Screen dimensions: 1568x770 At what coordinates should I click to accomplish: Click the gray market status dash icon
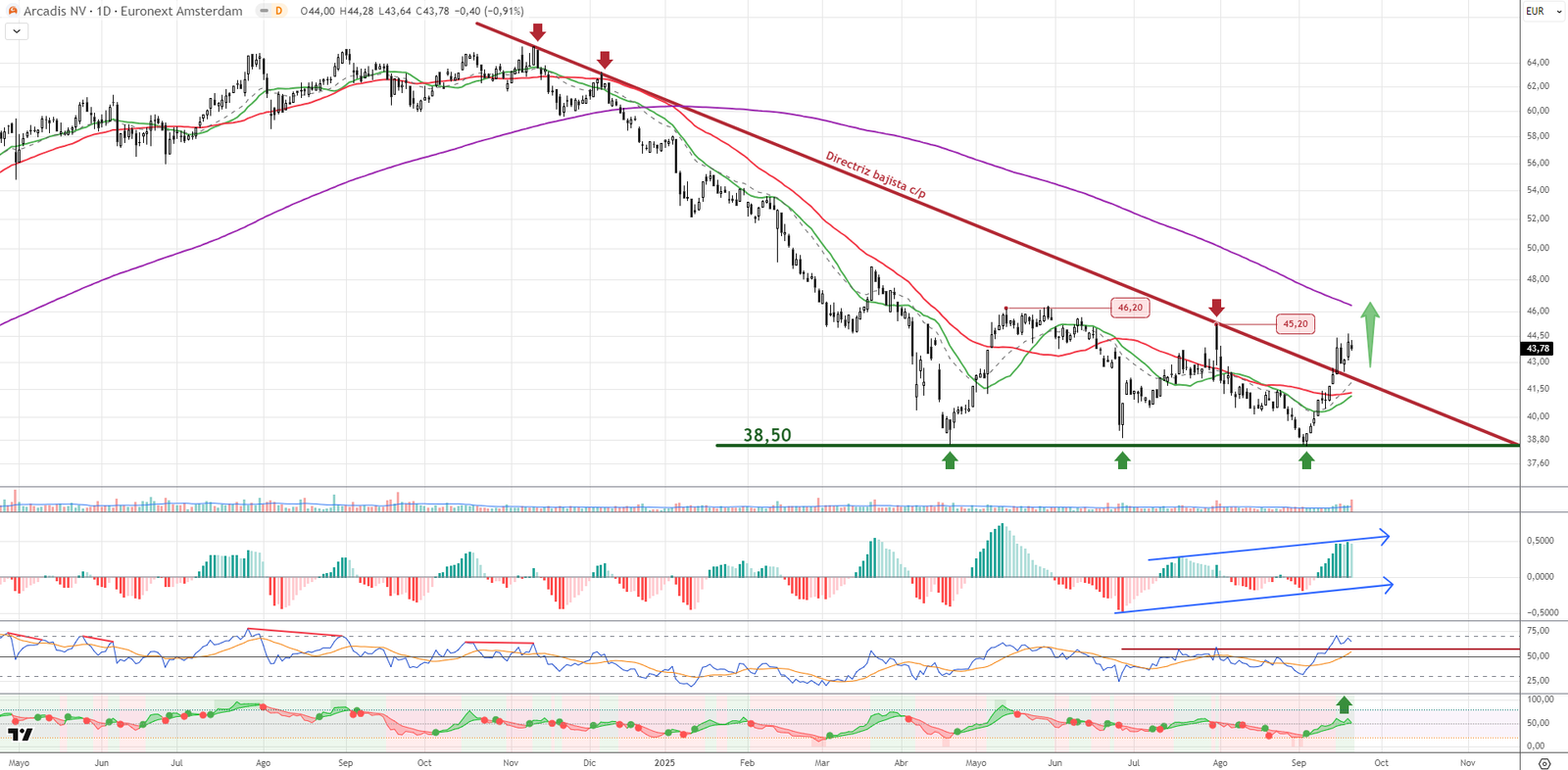point(264,11)
